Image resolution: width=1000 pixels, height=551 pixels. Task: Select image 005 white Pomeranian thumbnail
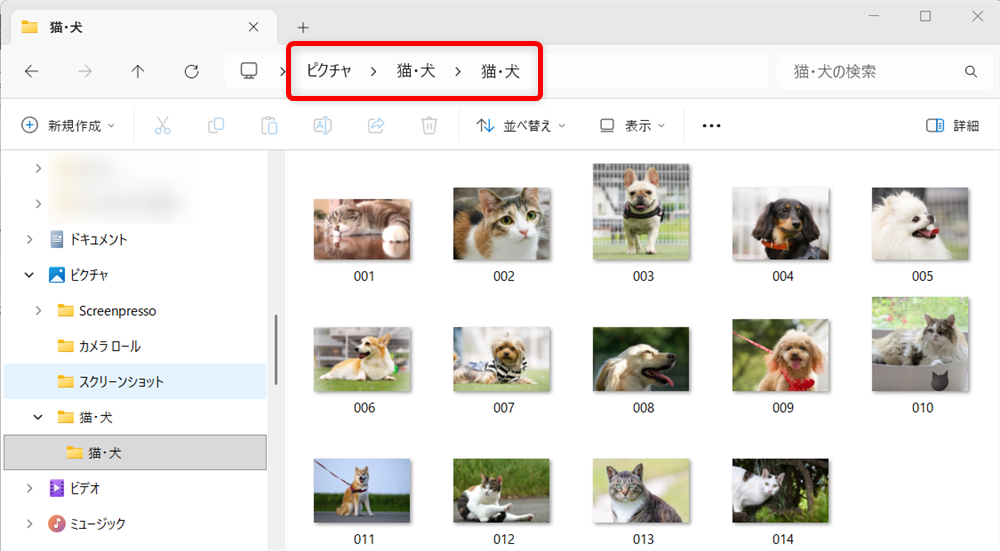[x=920, y=223]
